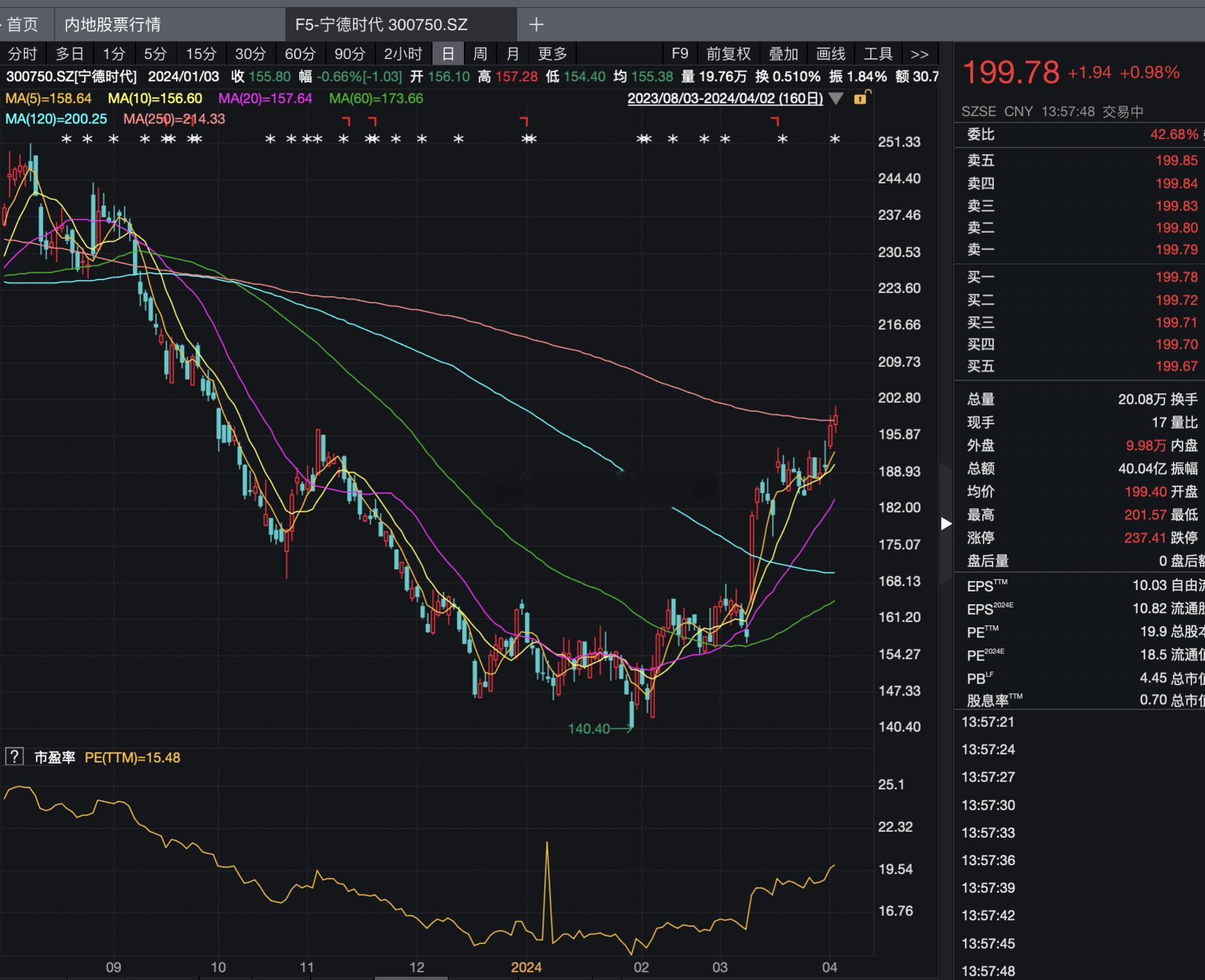Click the 13:57:48 tick row
The image size is (1205, 980).
pos(1080,971)
